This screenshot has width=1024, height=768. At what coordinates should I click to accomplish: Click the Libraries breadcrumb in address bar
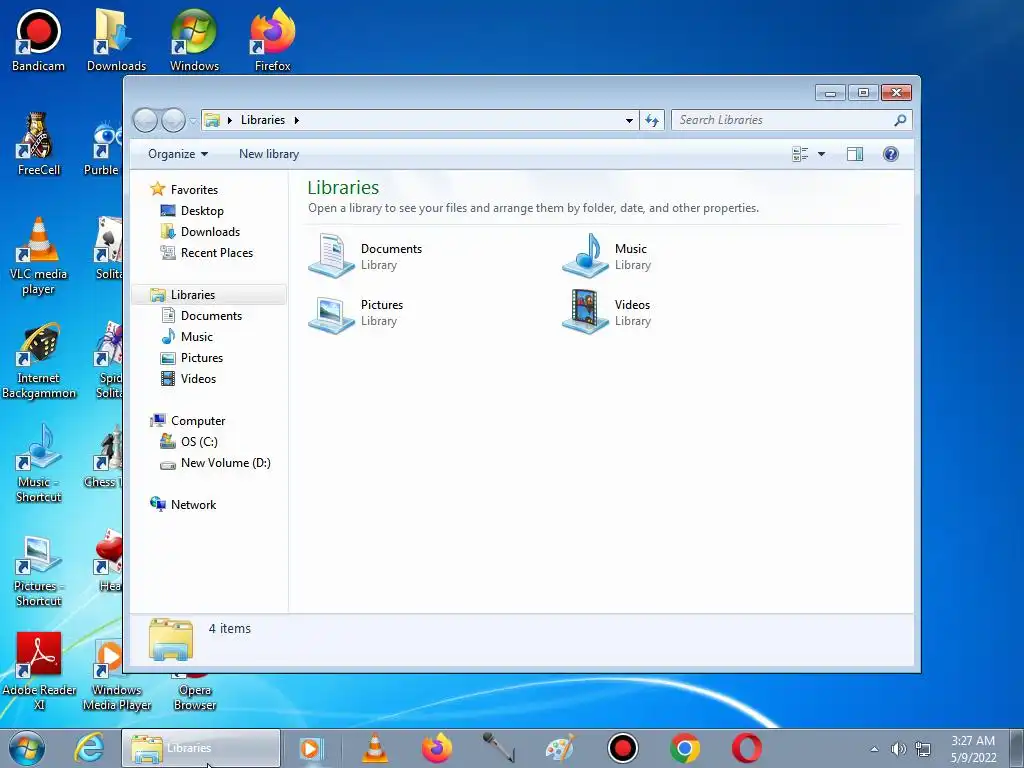click(263, 120)
